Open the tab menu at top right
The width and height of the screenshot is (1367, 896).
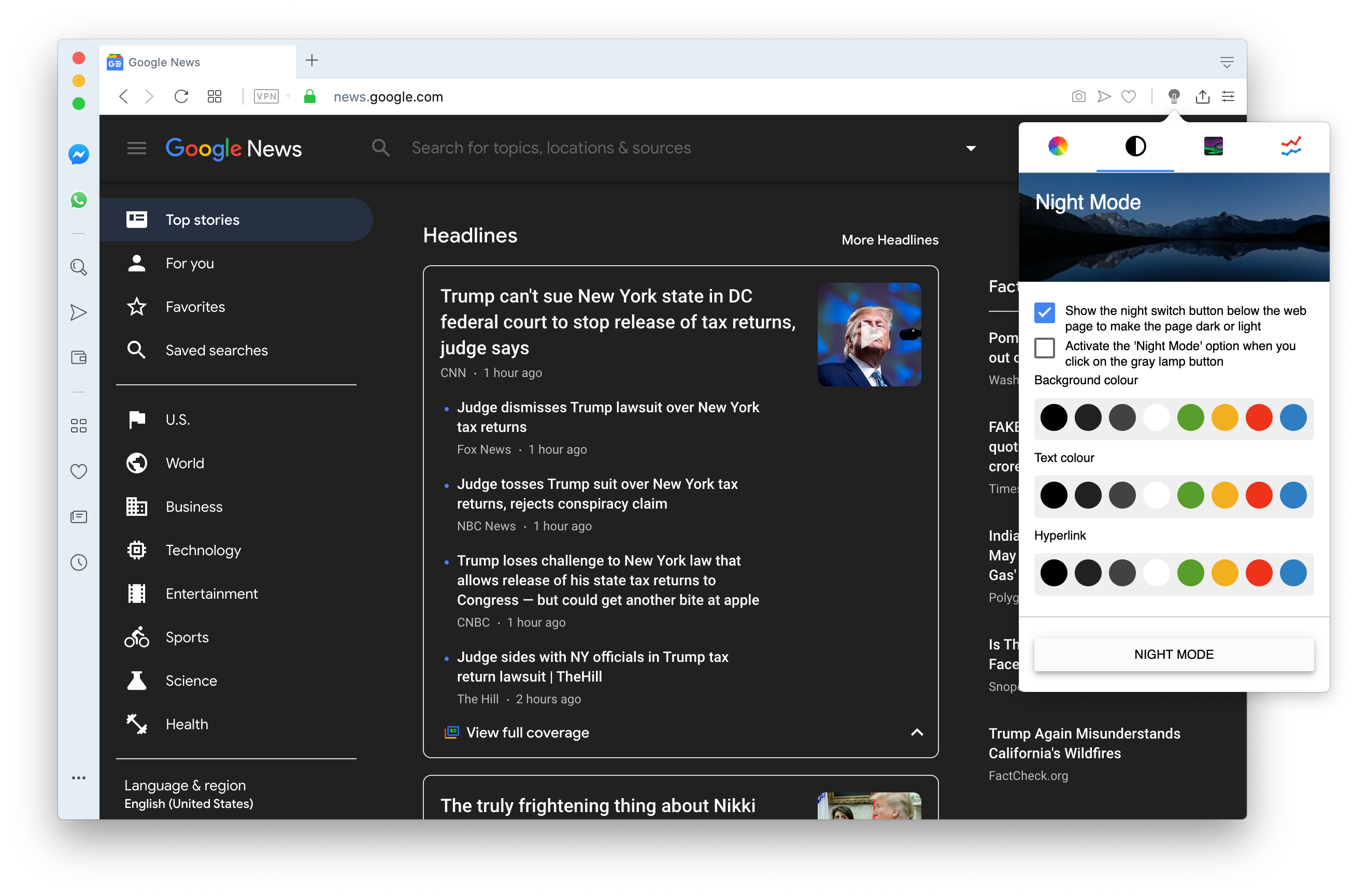[x=1227, y=62]
